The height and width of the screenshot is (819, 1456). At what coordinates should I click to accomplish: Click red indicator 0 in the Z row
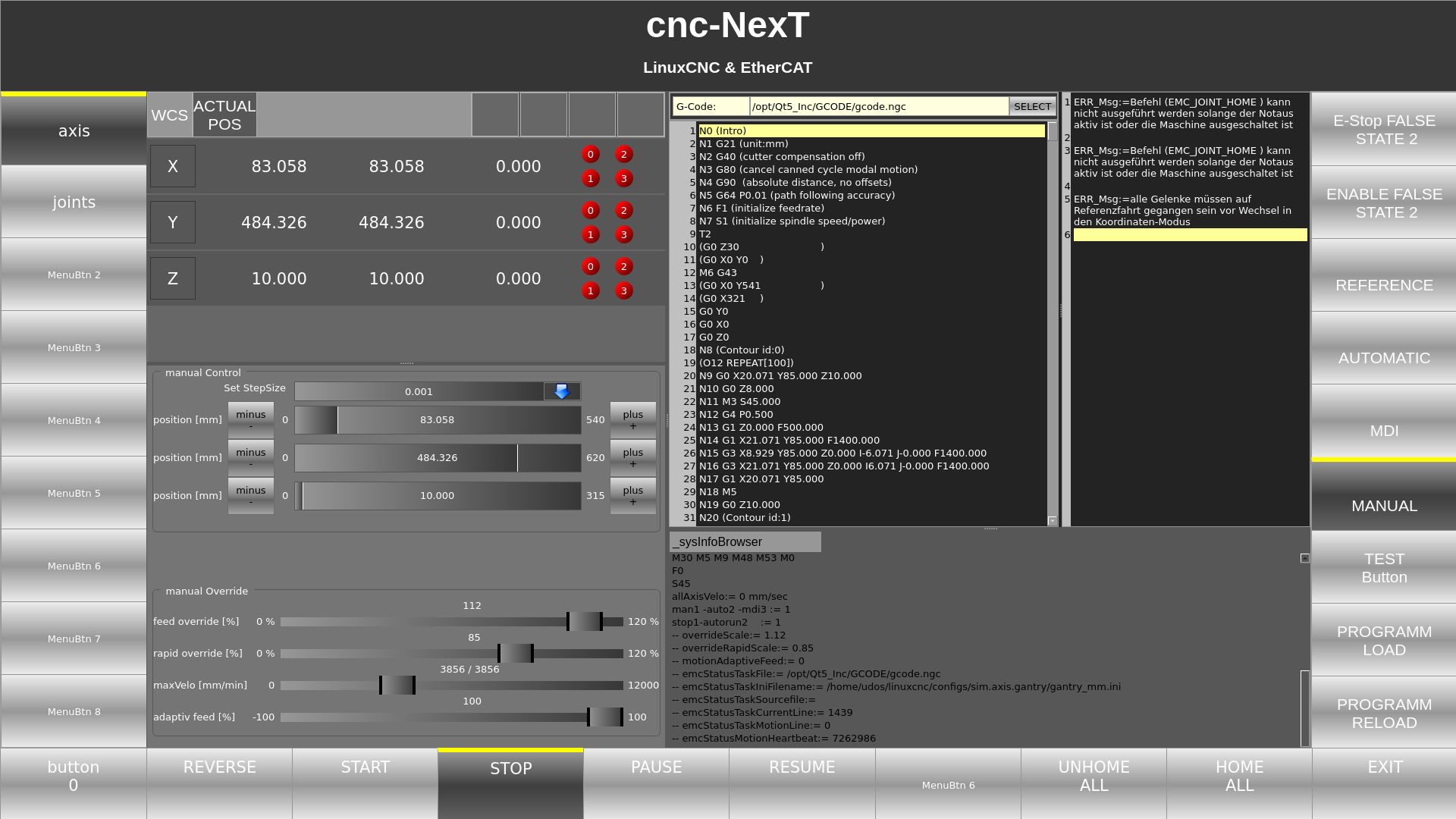click(x=591, y=267)
